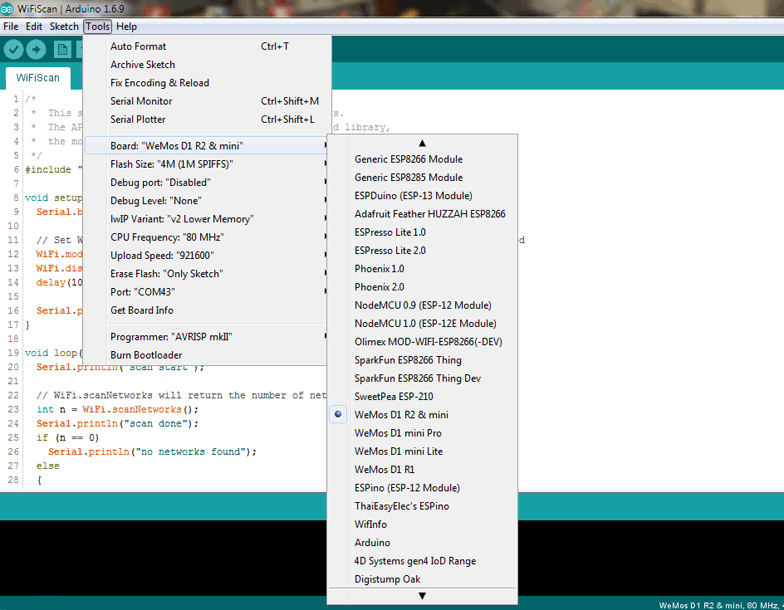The height and width of the screenshot is (610, 784).
Task: Choose Fix Encoding & Reload
Action: click(x=208, y=82)
